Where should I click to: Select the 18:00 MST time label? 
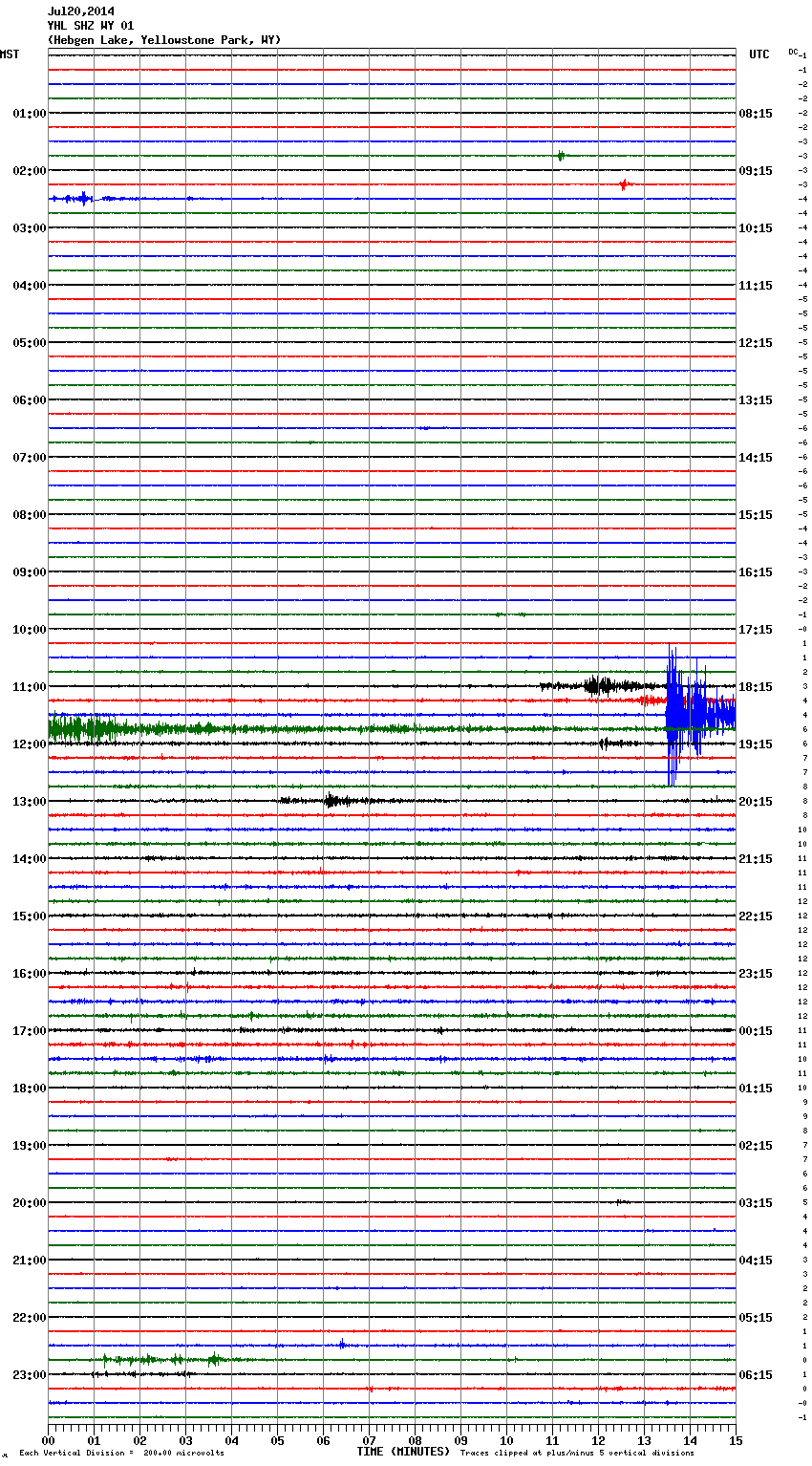tap(30, 1089)
